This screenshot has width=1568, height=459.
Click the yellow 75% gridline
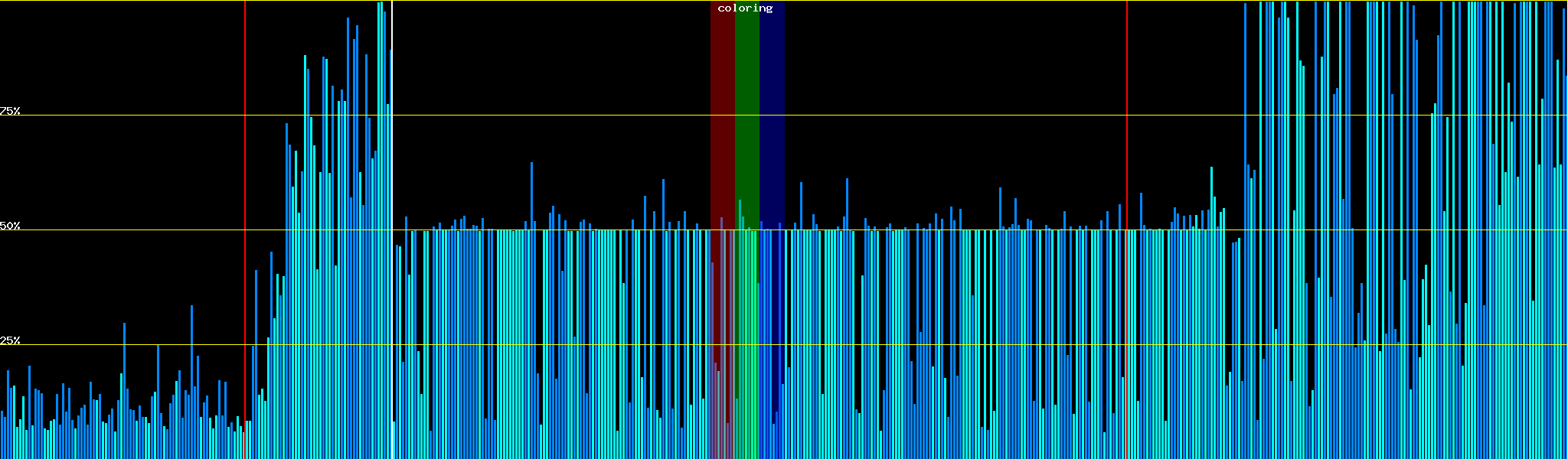(x=919, y=116)
